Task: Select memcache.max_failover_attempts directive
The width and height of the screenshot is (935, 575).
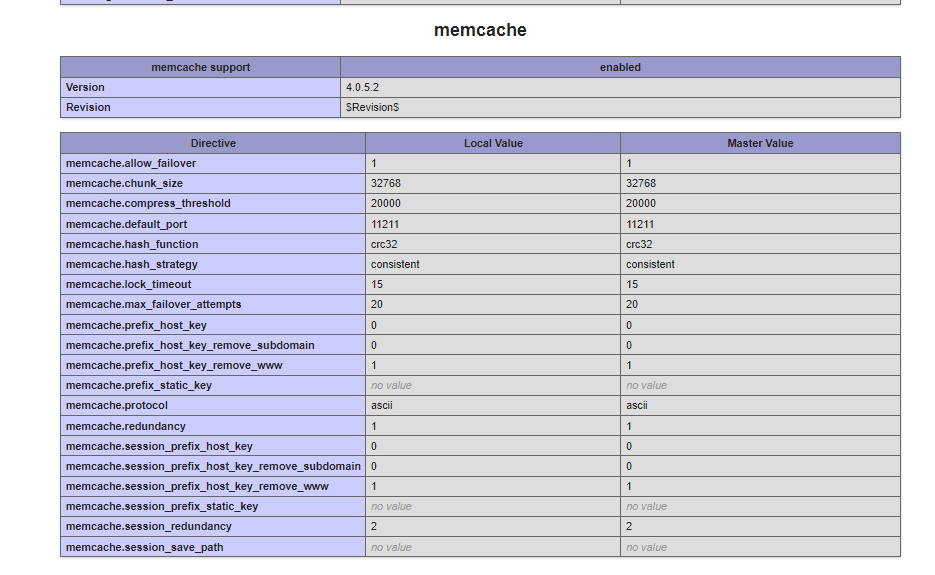Action: pyautogui.click(x=153, y=305)
